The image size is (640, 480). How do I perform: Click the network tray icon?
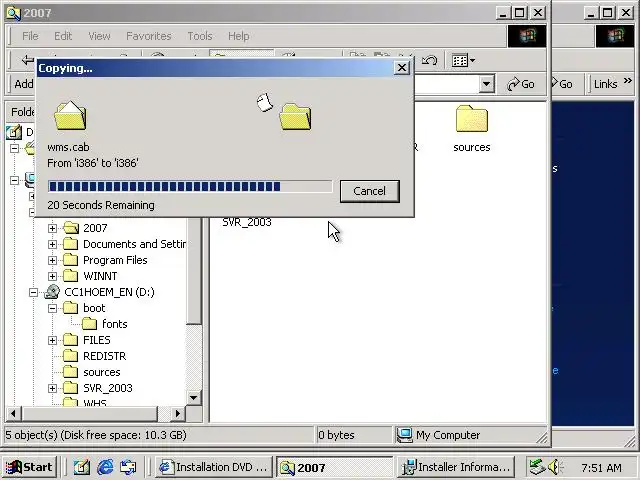coord(537,467)
